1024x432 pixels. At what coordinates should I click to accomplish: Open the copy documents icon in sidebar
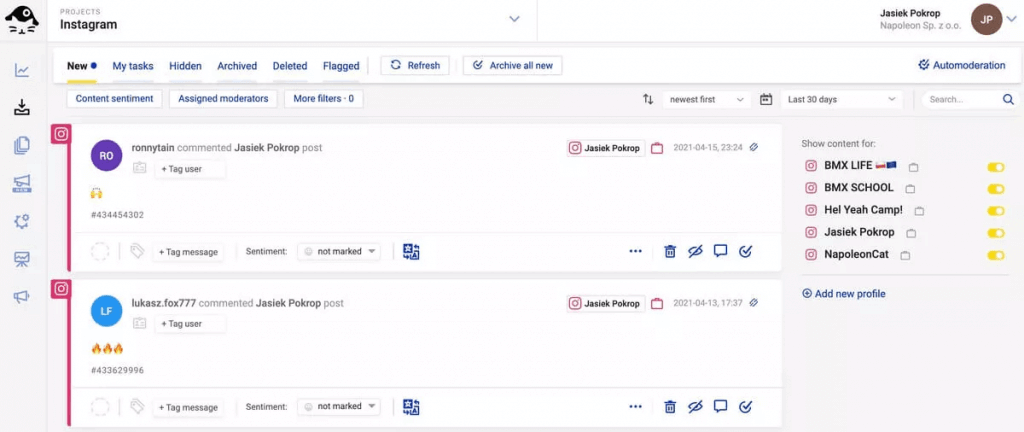pos(22,146)
